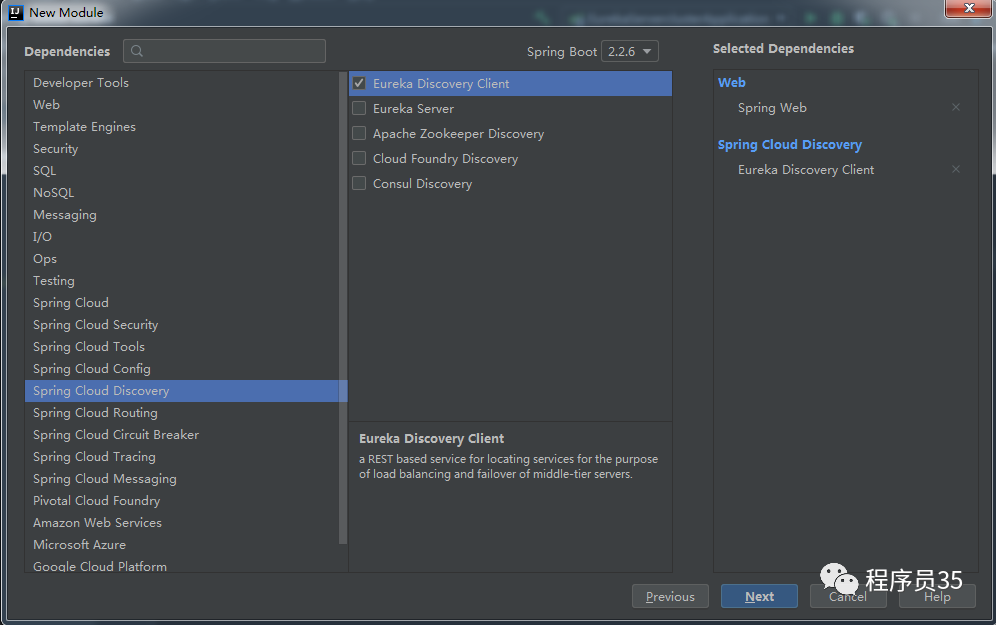Select the Spring Cloud category
996x625 pixels.
(182, 303)
